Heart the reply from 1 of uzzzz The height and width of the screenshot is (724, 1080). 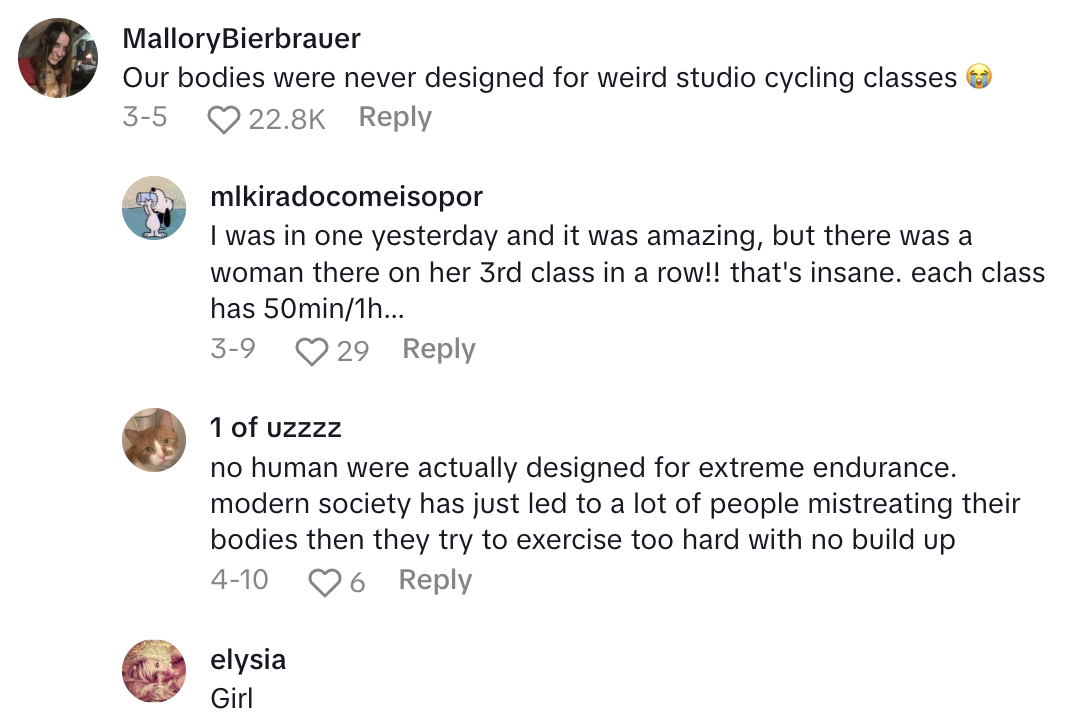click(x=324, y=582)
